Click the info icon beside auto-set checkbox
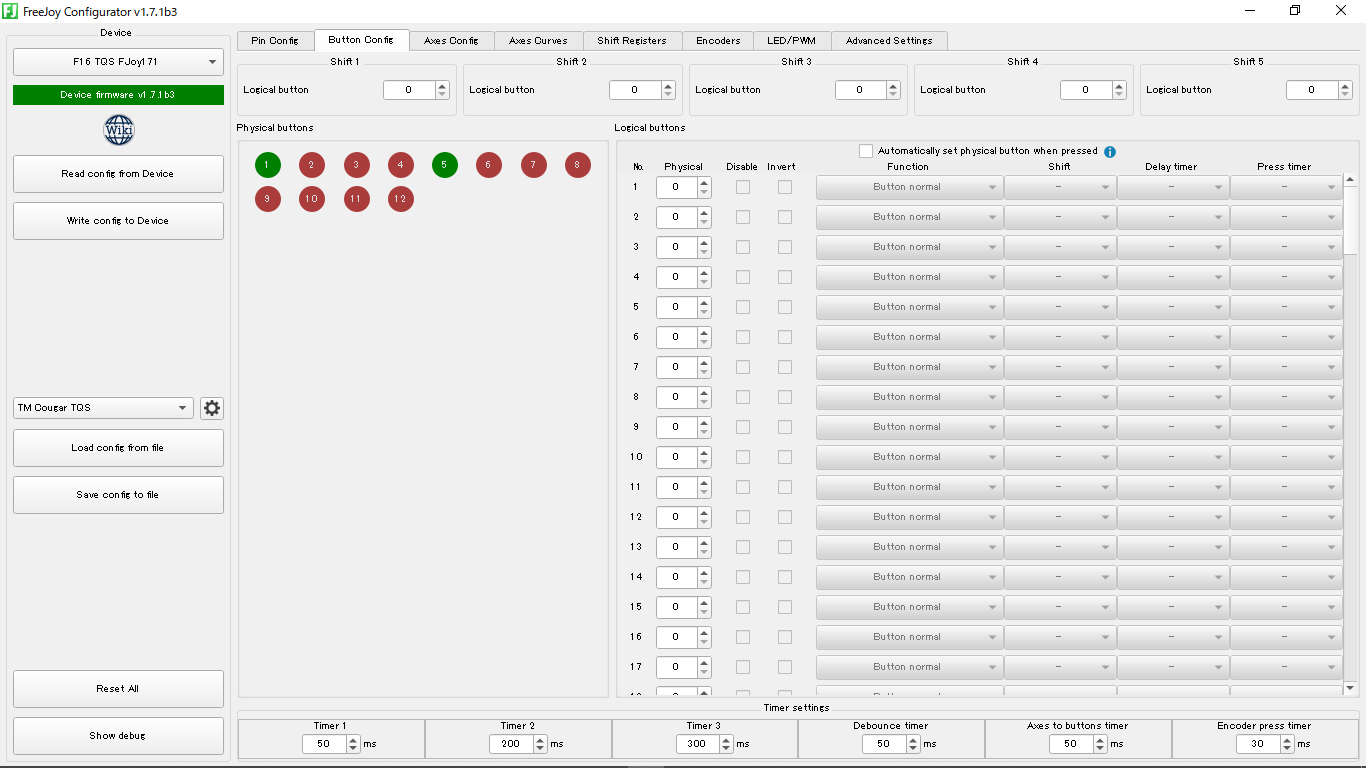 (x=1110, y=151)
